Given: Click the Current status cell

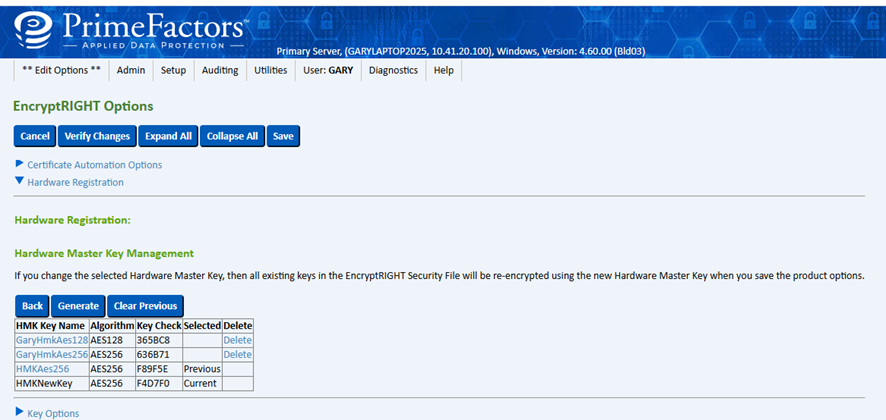Looking at the screenshot, I should [x=202, y=383].
